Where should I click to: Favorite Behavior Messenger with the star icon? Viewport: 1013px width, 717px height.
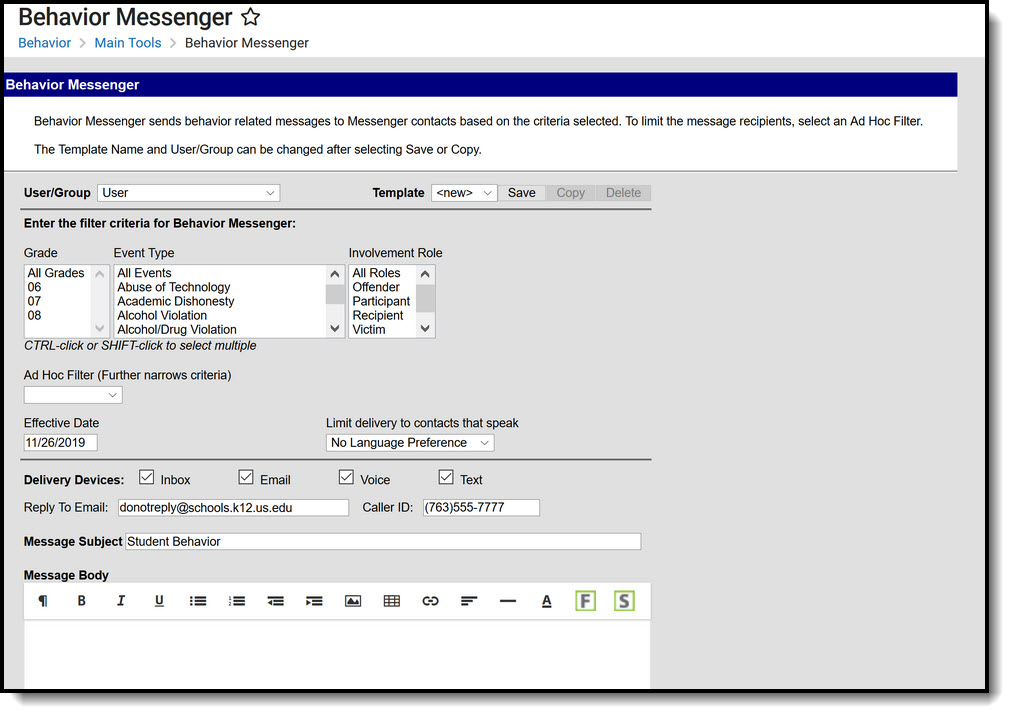(x=251, y=17)
